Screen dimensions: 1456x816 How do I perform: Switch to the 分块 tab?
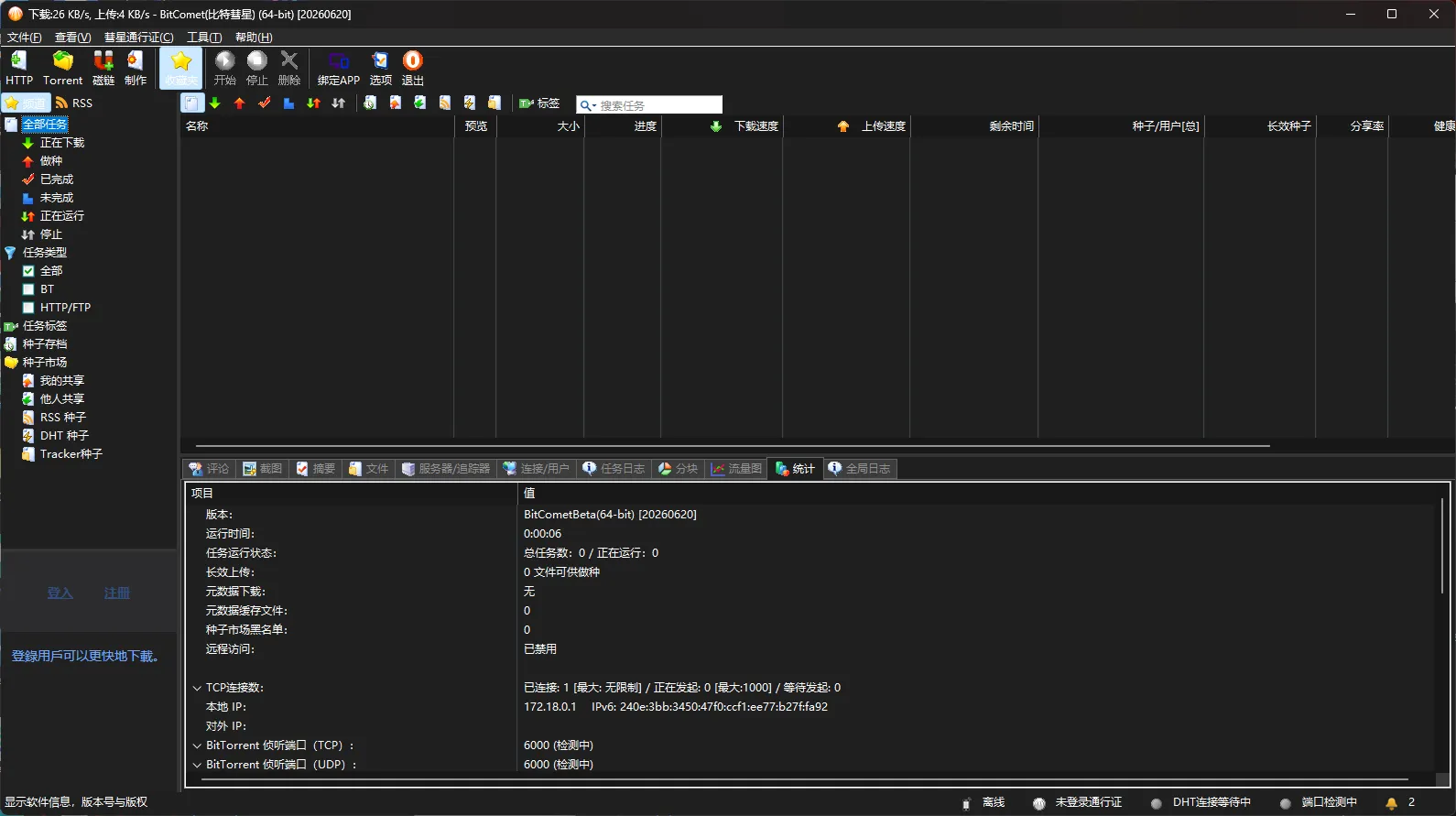(x=678, y=469)
